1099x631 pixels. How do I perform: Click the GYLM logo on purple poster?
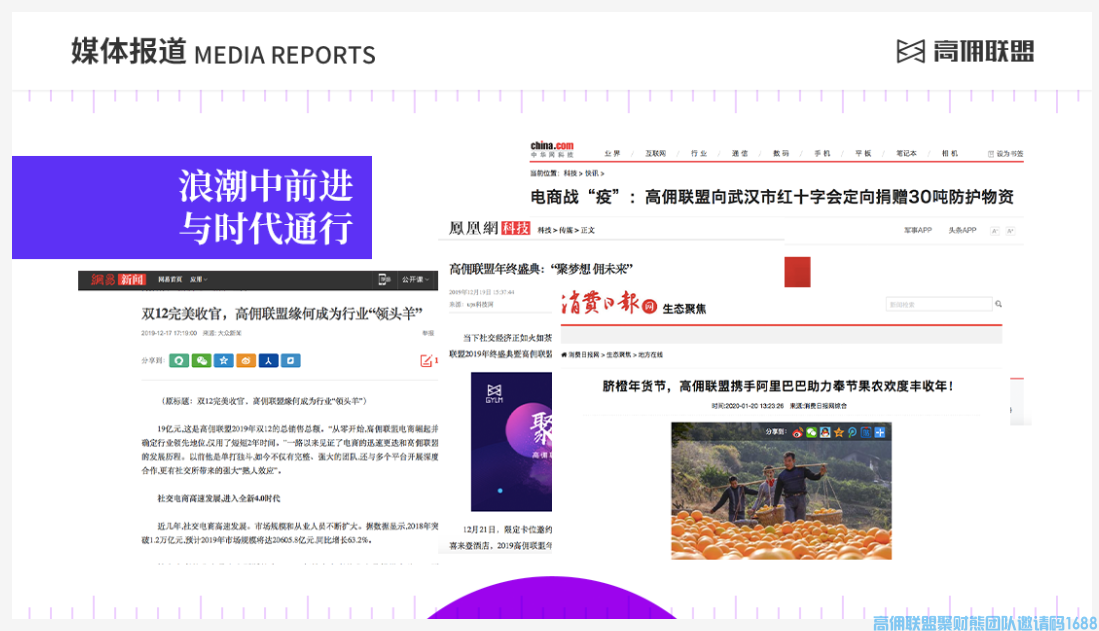[x=494, y=393]
